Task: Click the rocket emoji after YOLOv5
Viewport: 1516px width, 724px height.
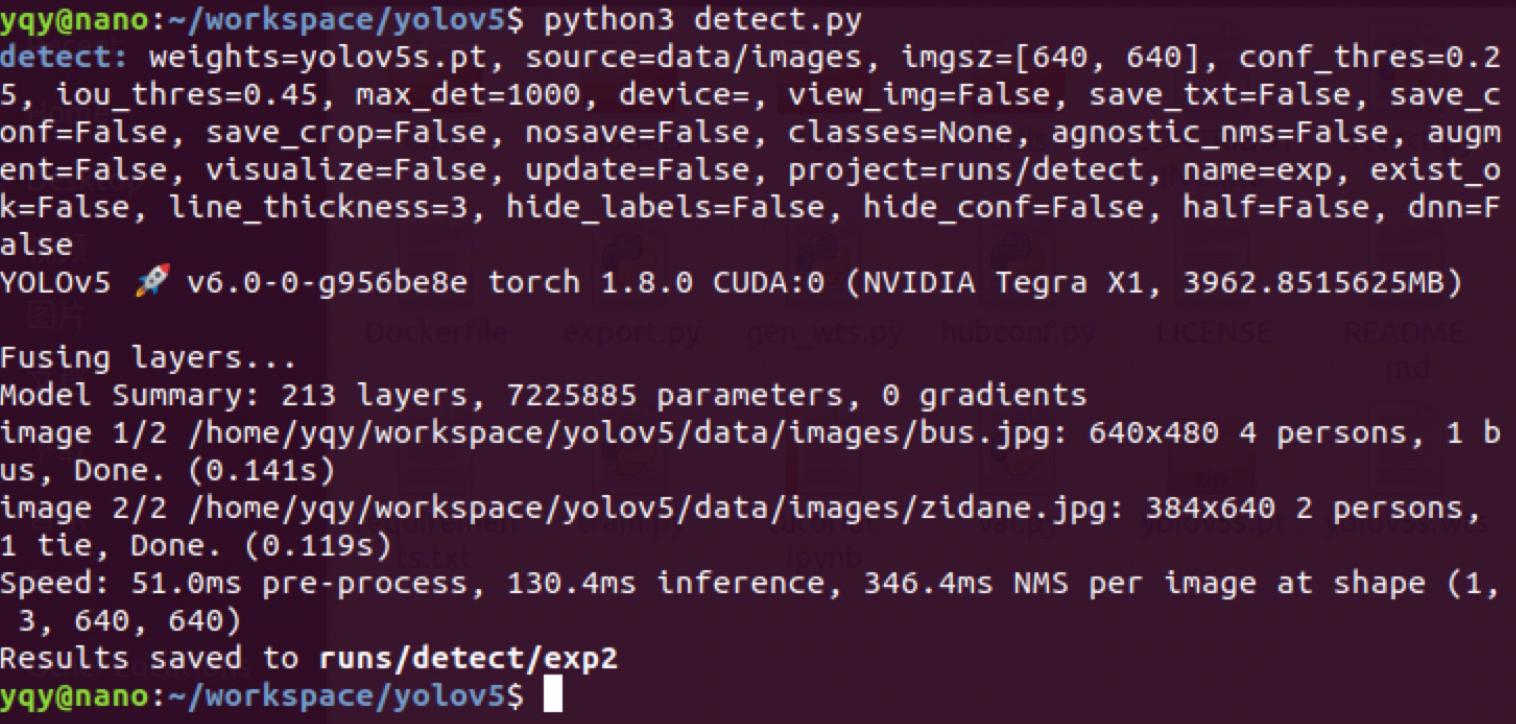Action: tap(150, 283)
